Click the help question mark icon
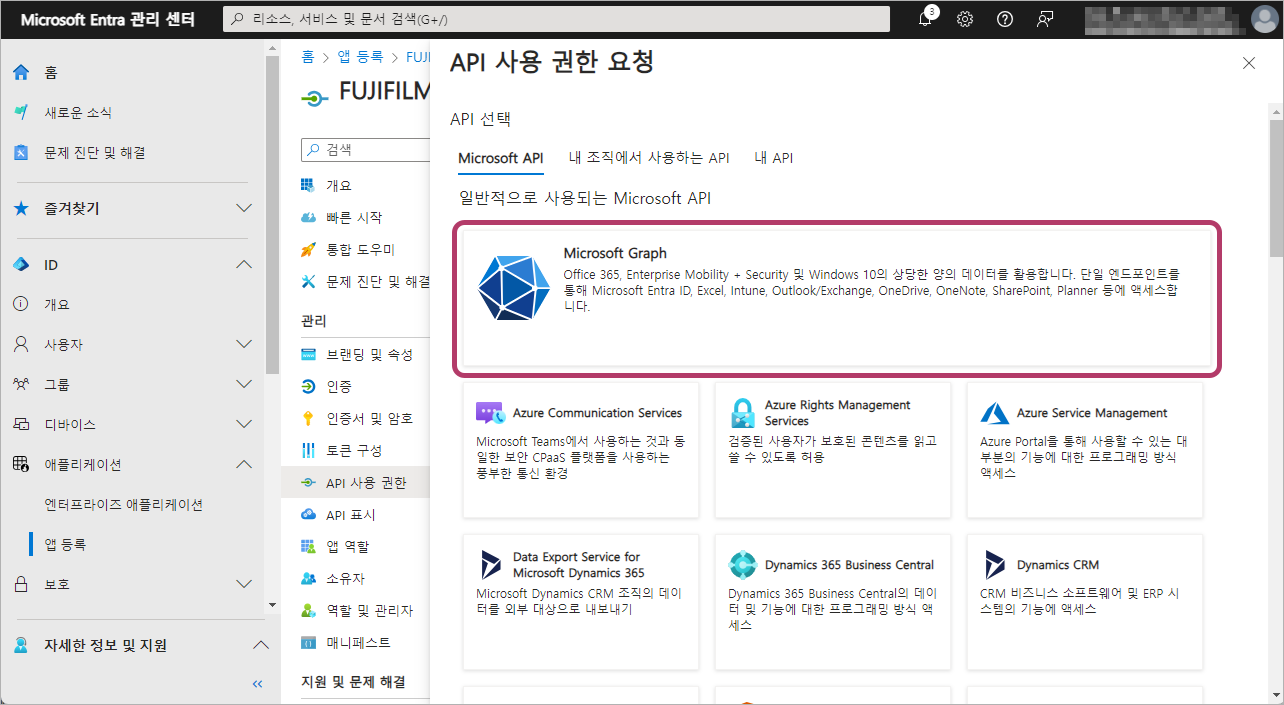This screenshot has height=705, width=1284. [x=1005, y=19]
